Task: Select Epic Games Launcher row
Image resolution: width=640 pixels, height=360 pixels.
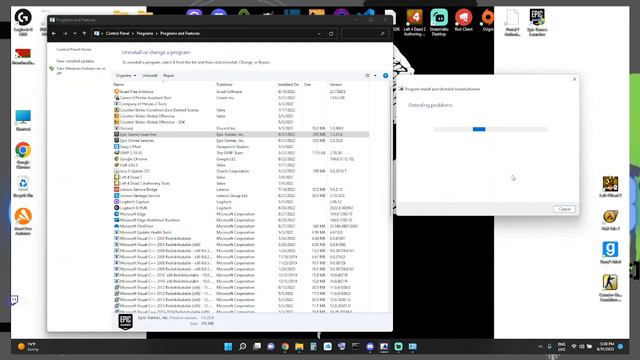Action: coord(241,134)
